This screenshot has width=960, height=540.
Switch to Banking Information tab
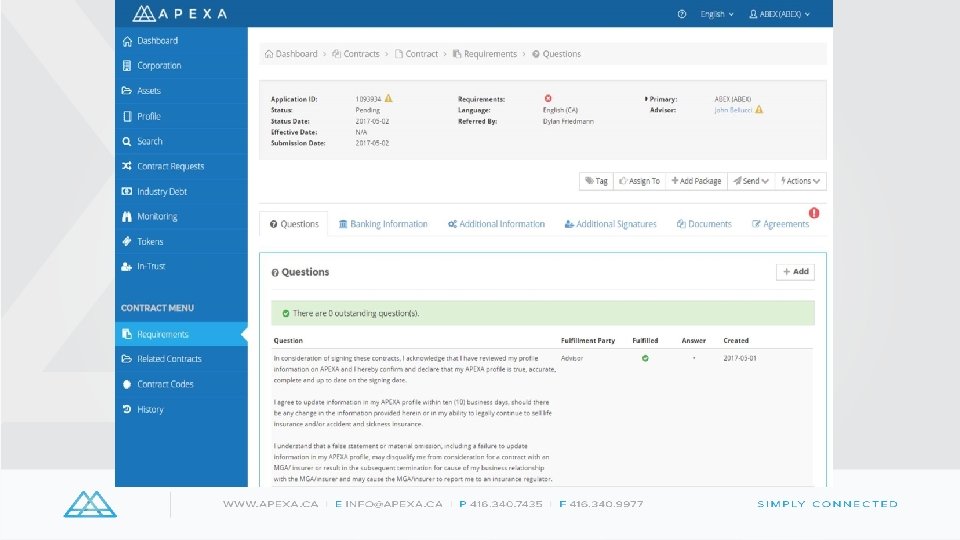[383, 224]
